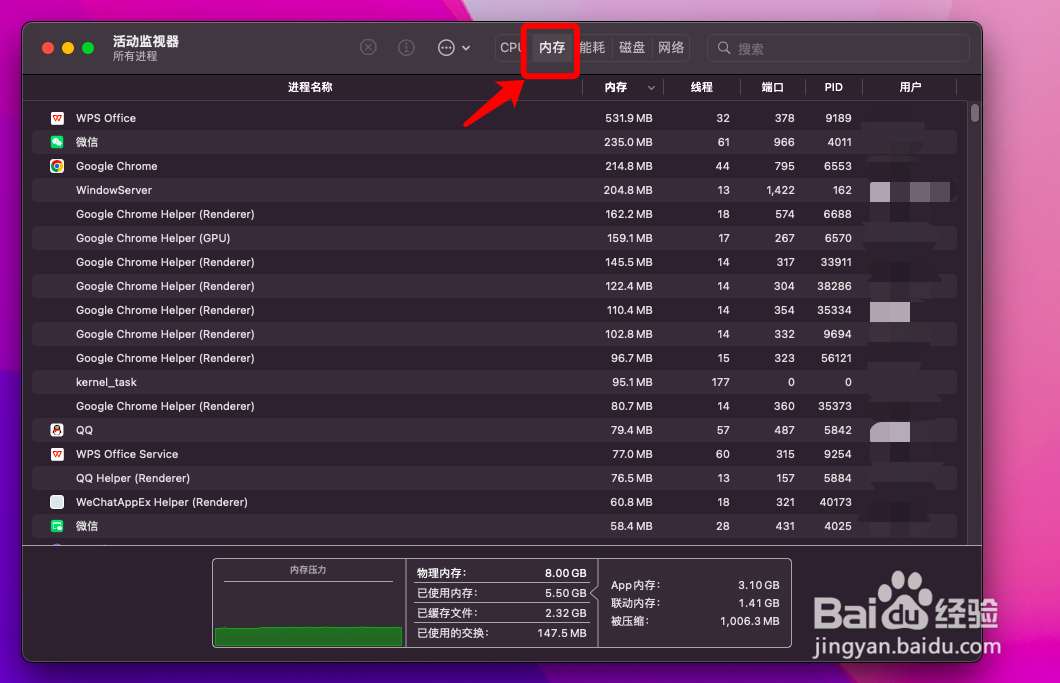Click the 活动监视器 window title
This screenshot has height=683, width=1060.
[x=145, y=41]
